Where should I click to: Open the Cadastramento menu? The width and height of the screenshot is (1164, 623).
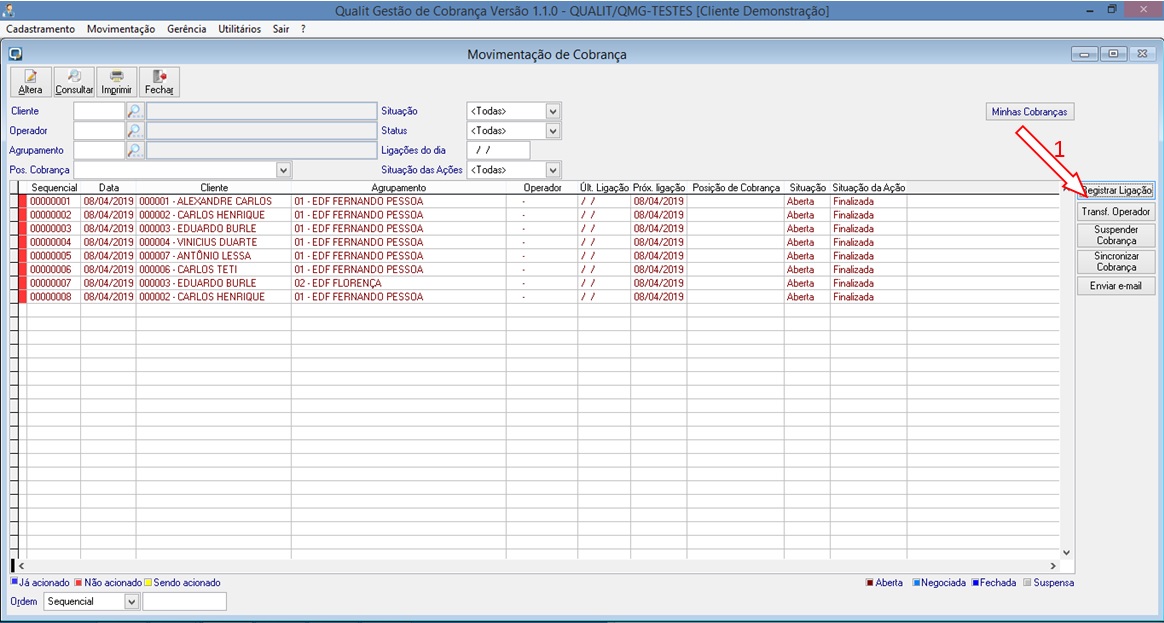40,29
